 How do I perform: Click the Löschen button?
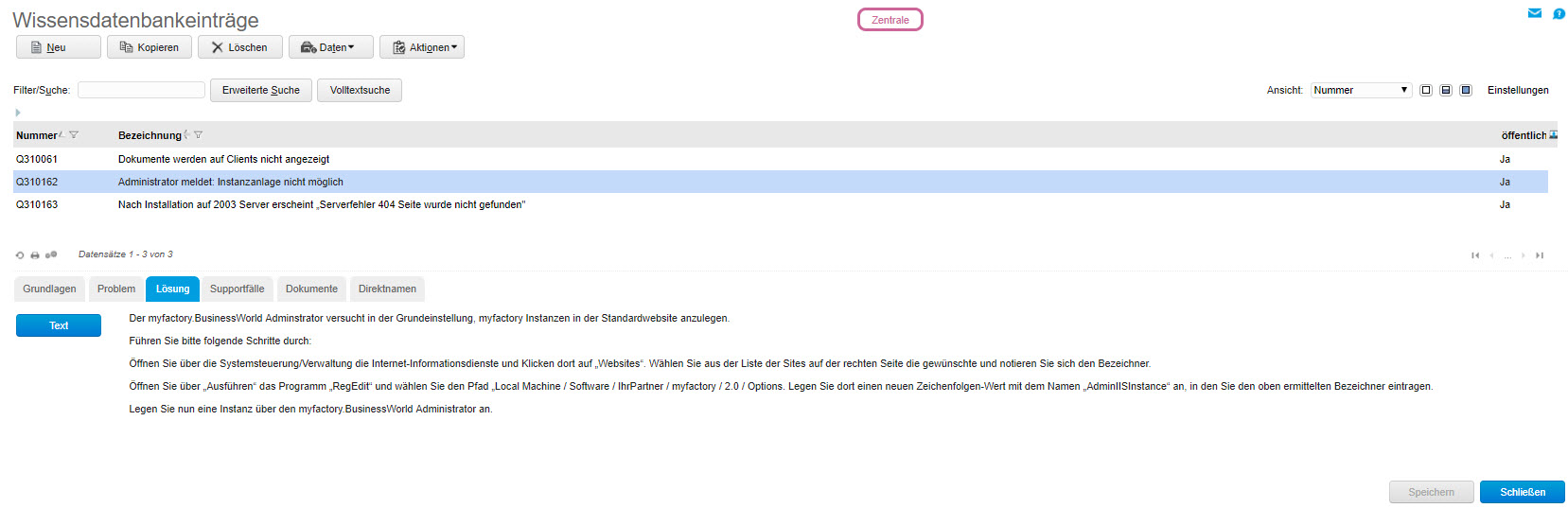point(240,47)
